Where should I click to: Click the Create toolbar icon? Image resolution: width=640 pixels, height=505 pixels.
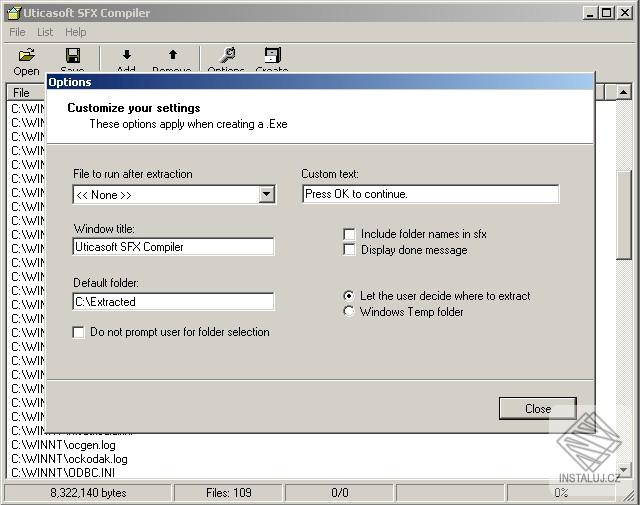click(x=272, y=56)
